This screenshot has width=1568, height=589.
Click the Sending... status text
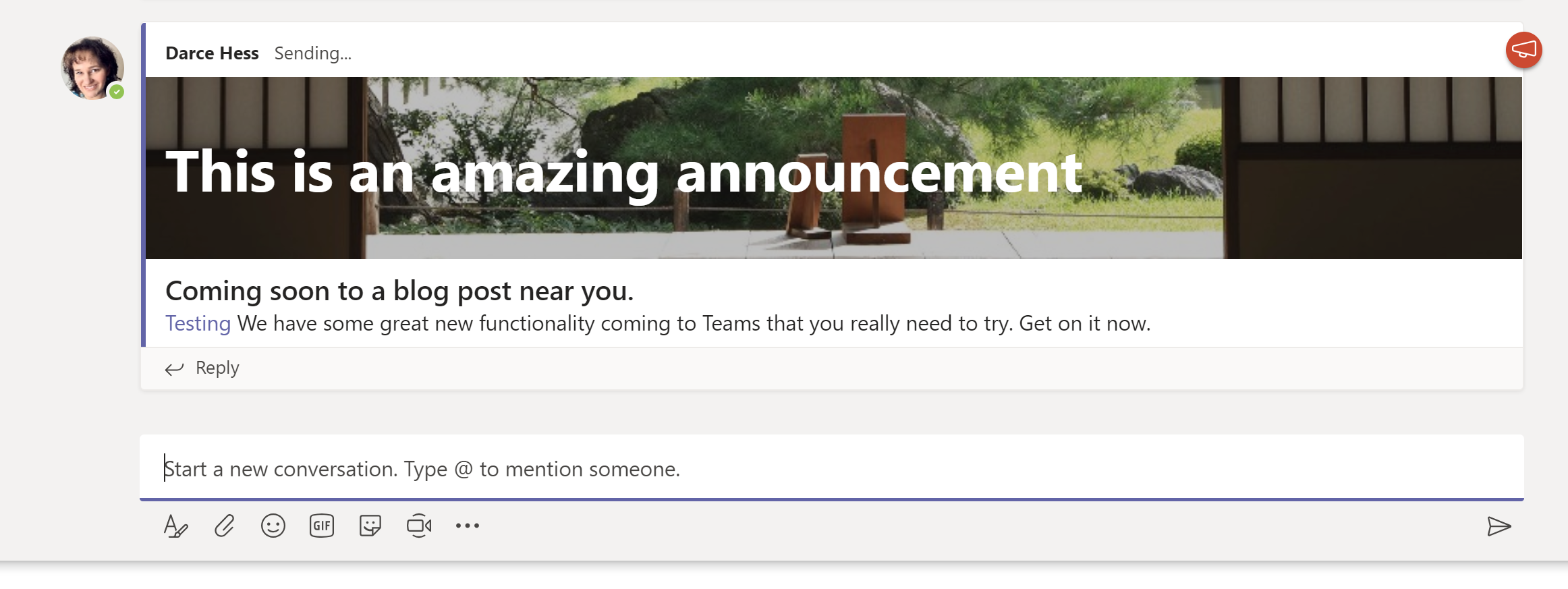(x=313, y=53)
